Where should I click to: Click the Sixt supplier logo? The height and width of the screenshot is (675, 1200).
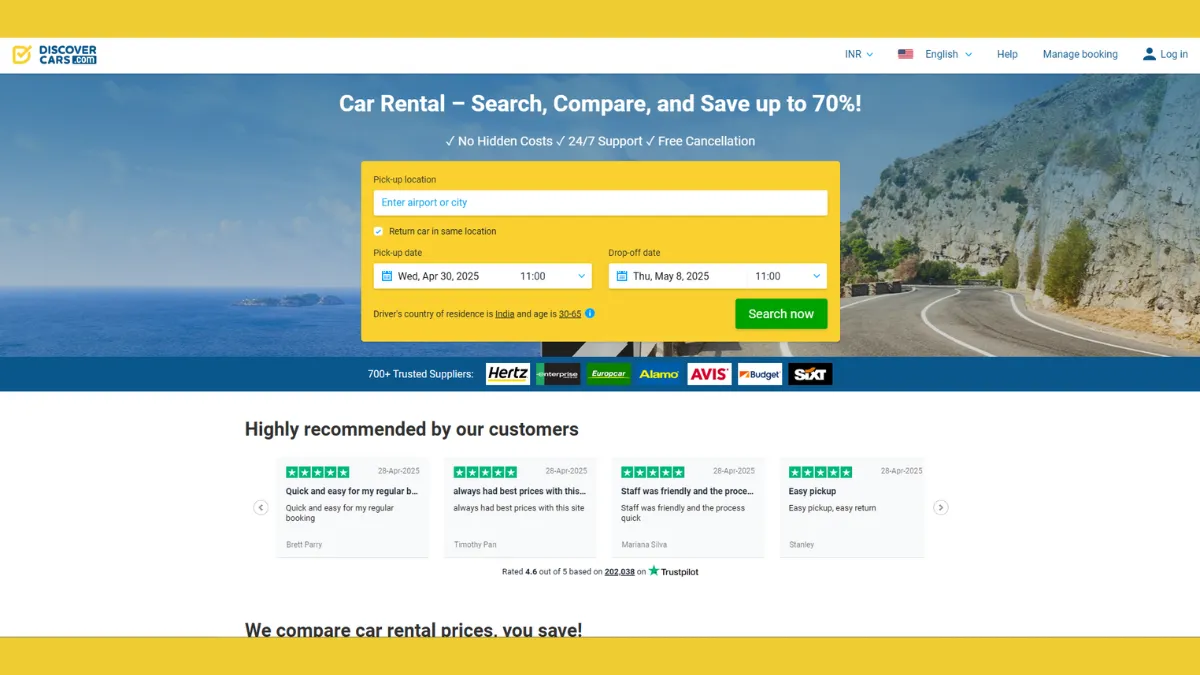pyautogui.click(x=810, y=374)
